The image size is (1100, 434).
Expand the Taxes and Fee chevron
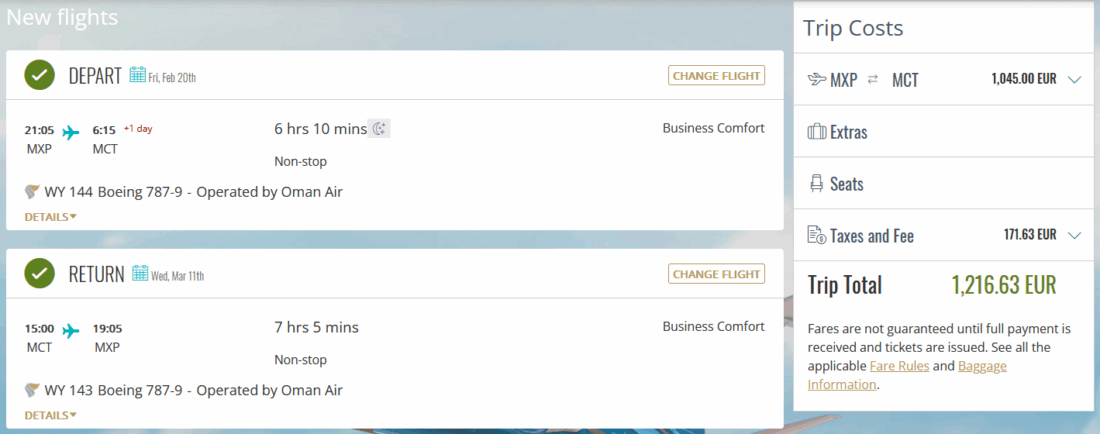click(x=1075, y=236)
